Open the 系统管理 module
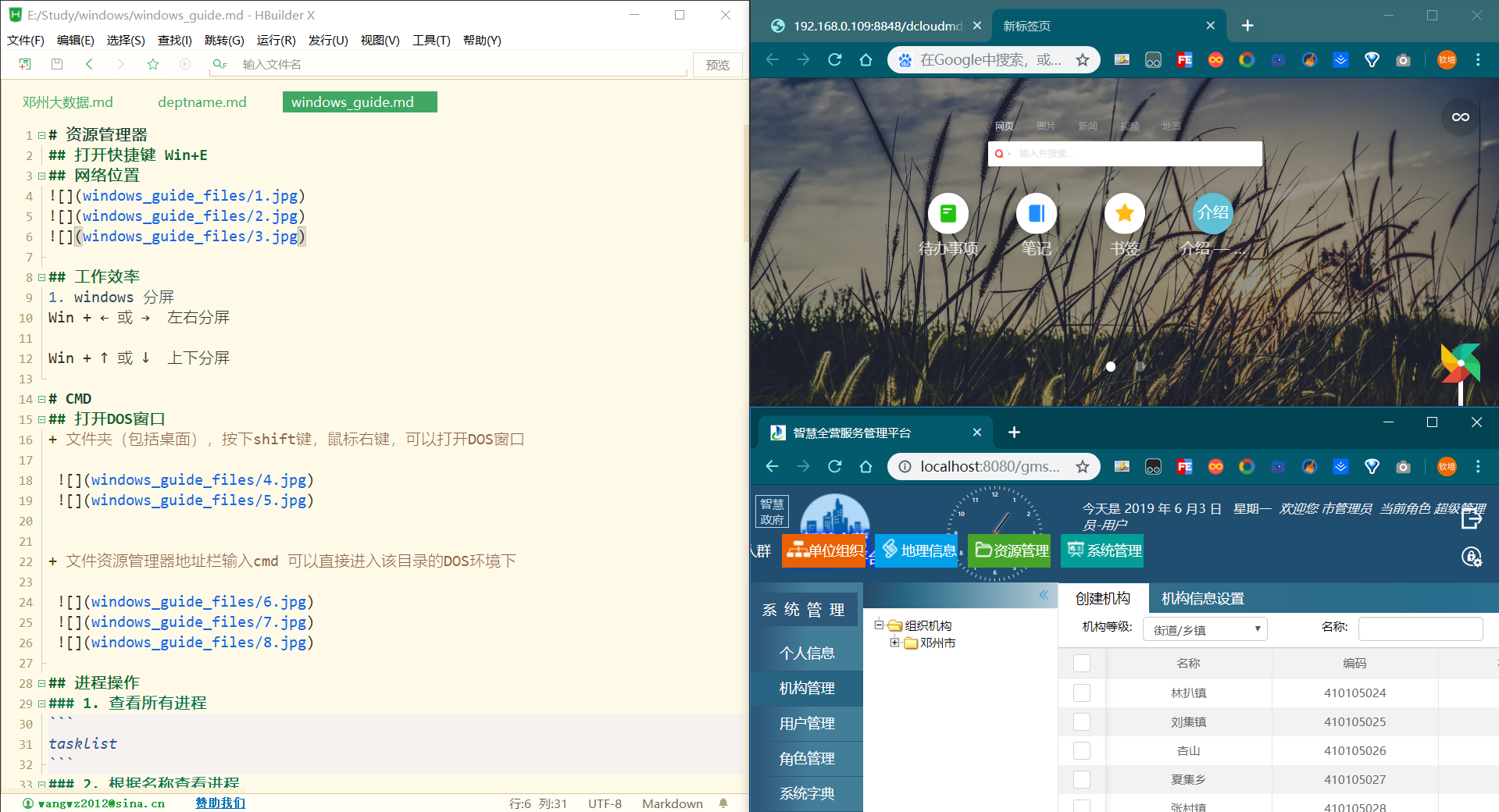This screenshot has height=812, width=1499. [1101, 550]
